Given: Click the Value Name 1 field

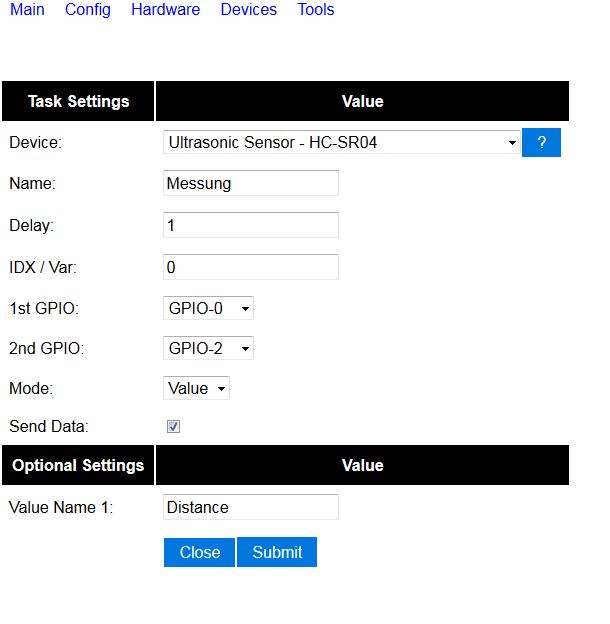Looking at the screenshot, I should point(251,507).
